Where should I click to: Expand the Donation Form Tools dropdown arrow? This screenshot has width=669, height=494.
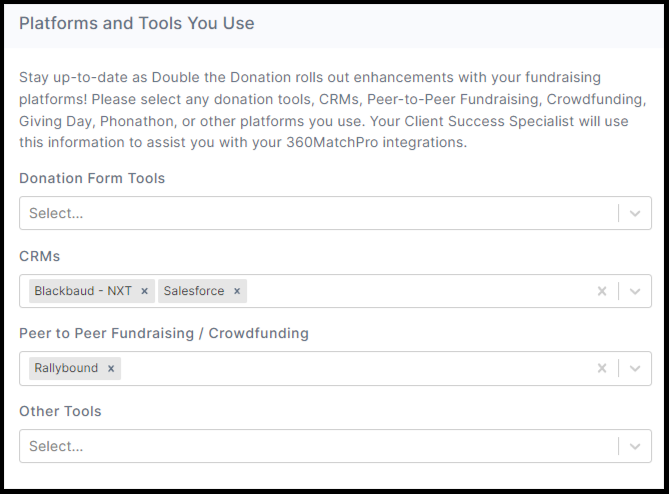[x=635, y=213]
